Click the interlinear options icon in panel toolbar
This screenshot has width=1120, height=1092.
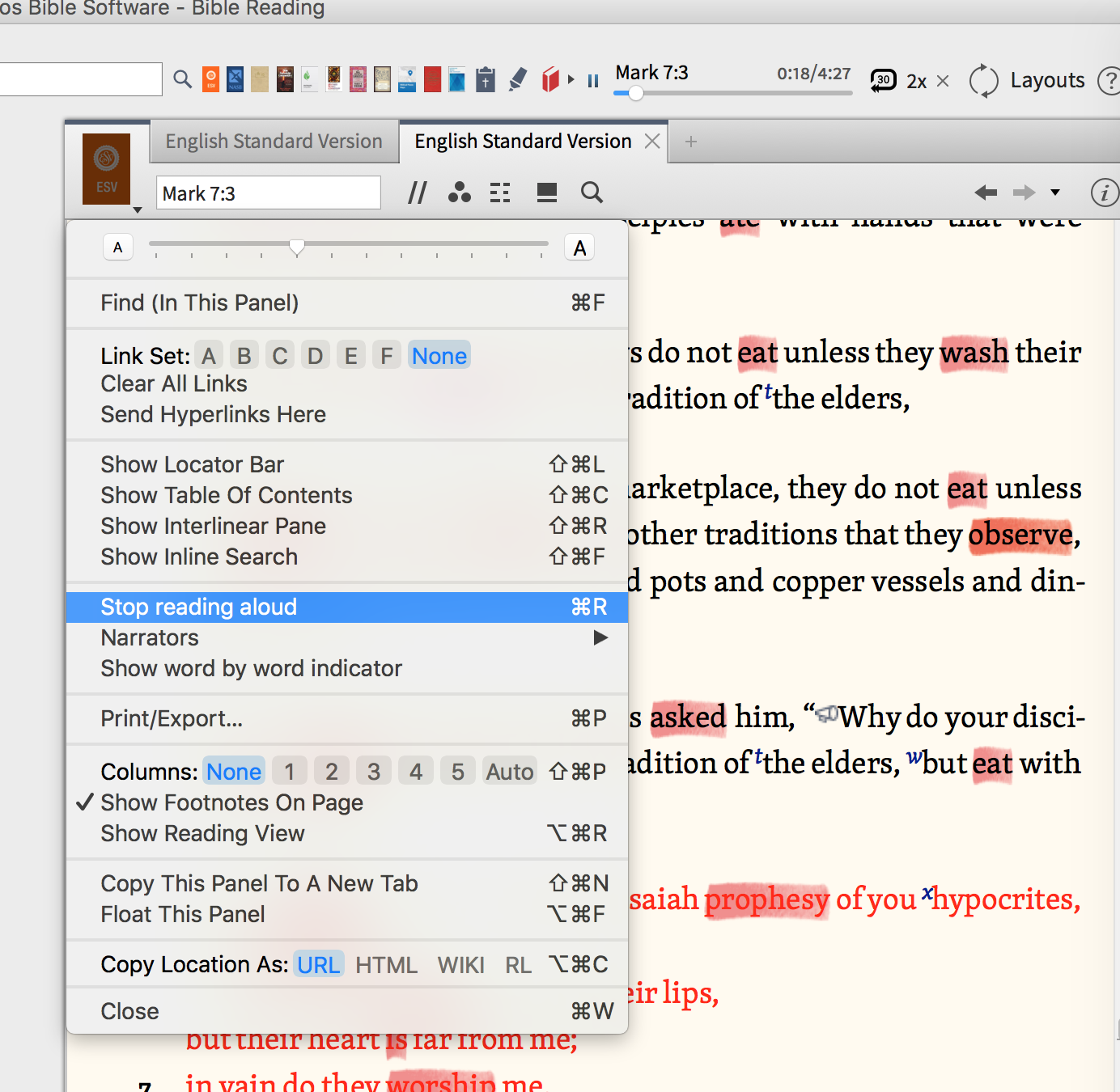(500, 193)
